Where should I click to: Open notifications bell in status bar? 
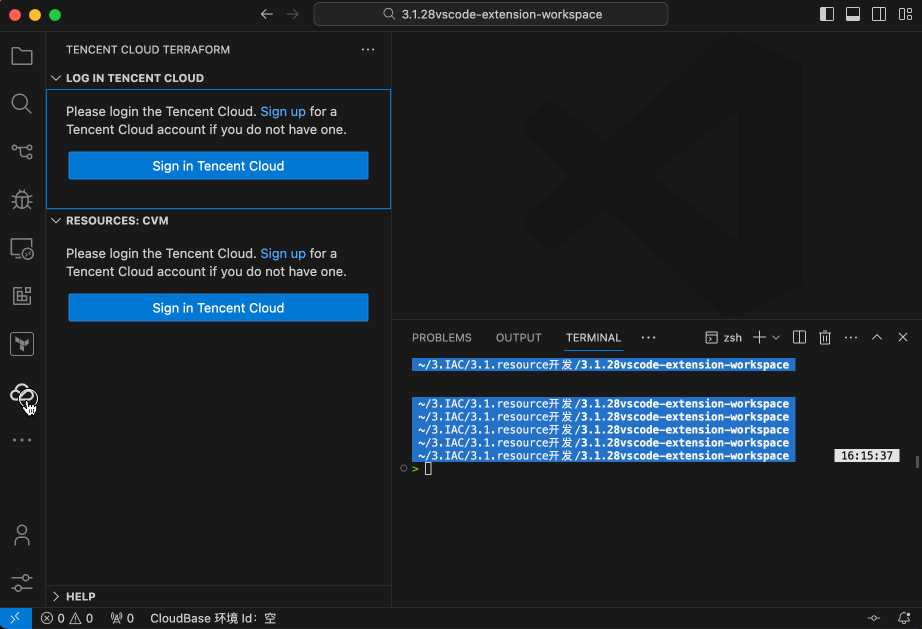coord(904,618)
